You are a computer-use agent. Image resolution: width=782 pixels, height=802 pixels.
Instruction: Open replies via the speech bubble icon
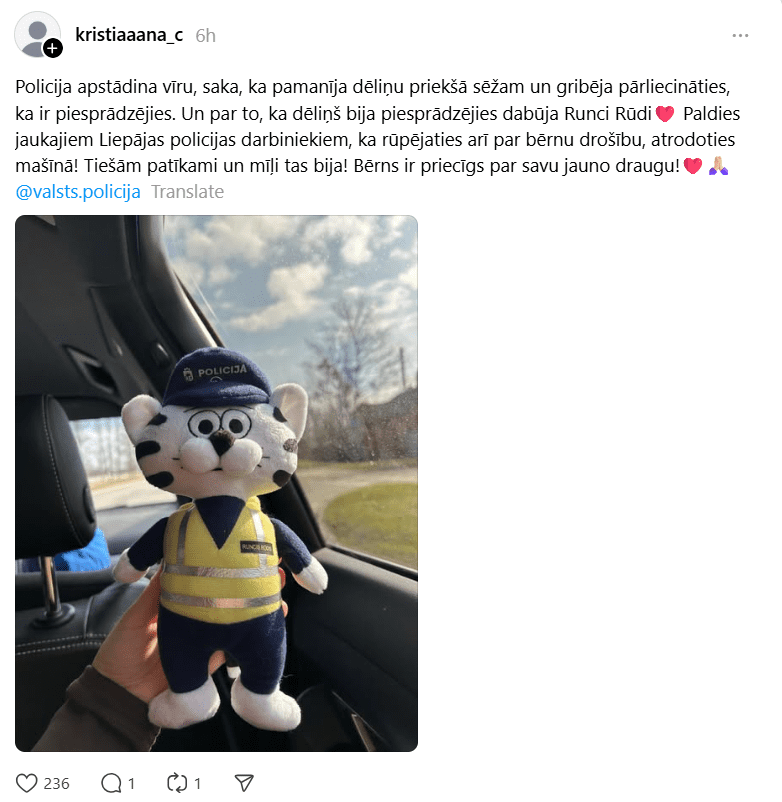pyautogui.click(x=111, y=783)
